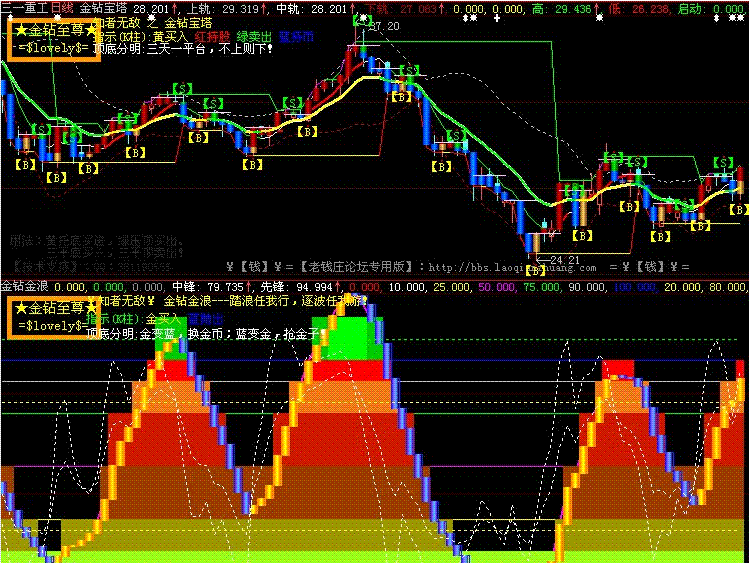749x563 pixels.
Task: Click the text 三天一平台,不上则下!
Action: [x=209, y=48]
